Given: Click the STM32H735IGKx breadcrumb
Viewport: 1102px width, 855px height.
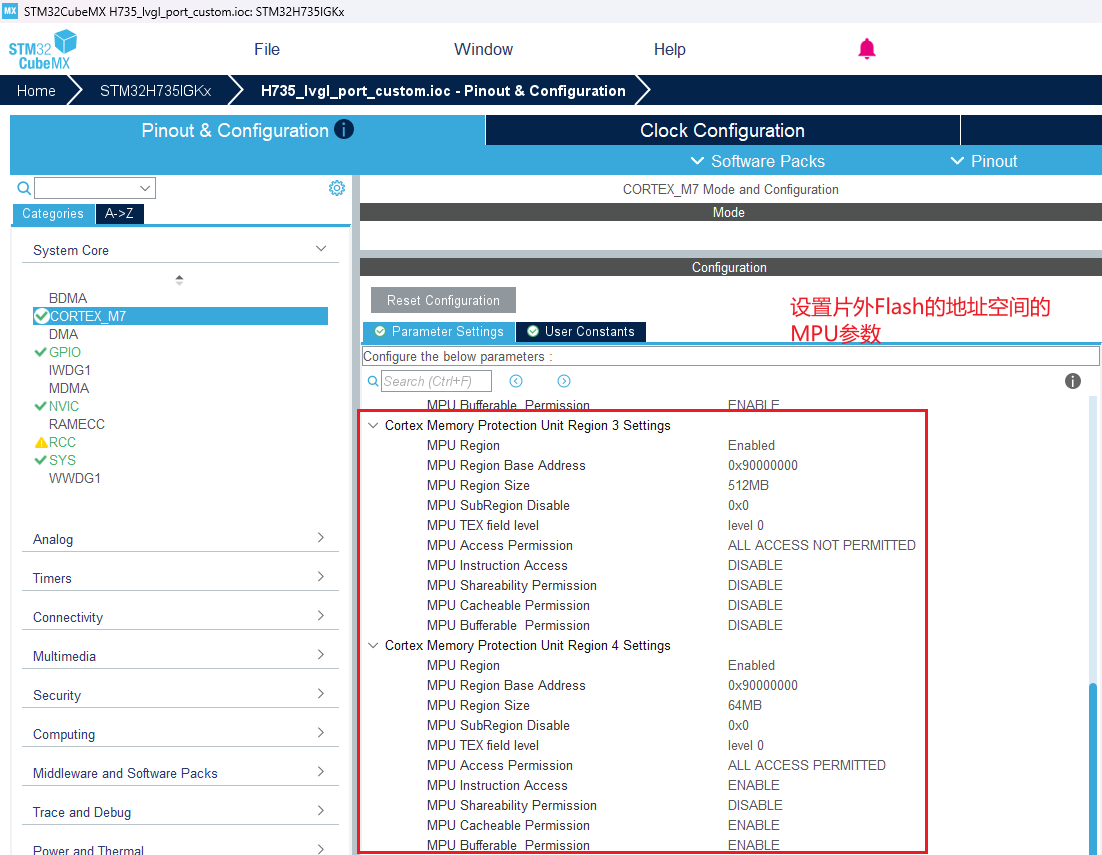Looking at the screenshot, I should pos(155,91).
